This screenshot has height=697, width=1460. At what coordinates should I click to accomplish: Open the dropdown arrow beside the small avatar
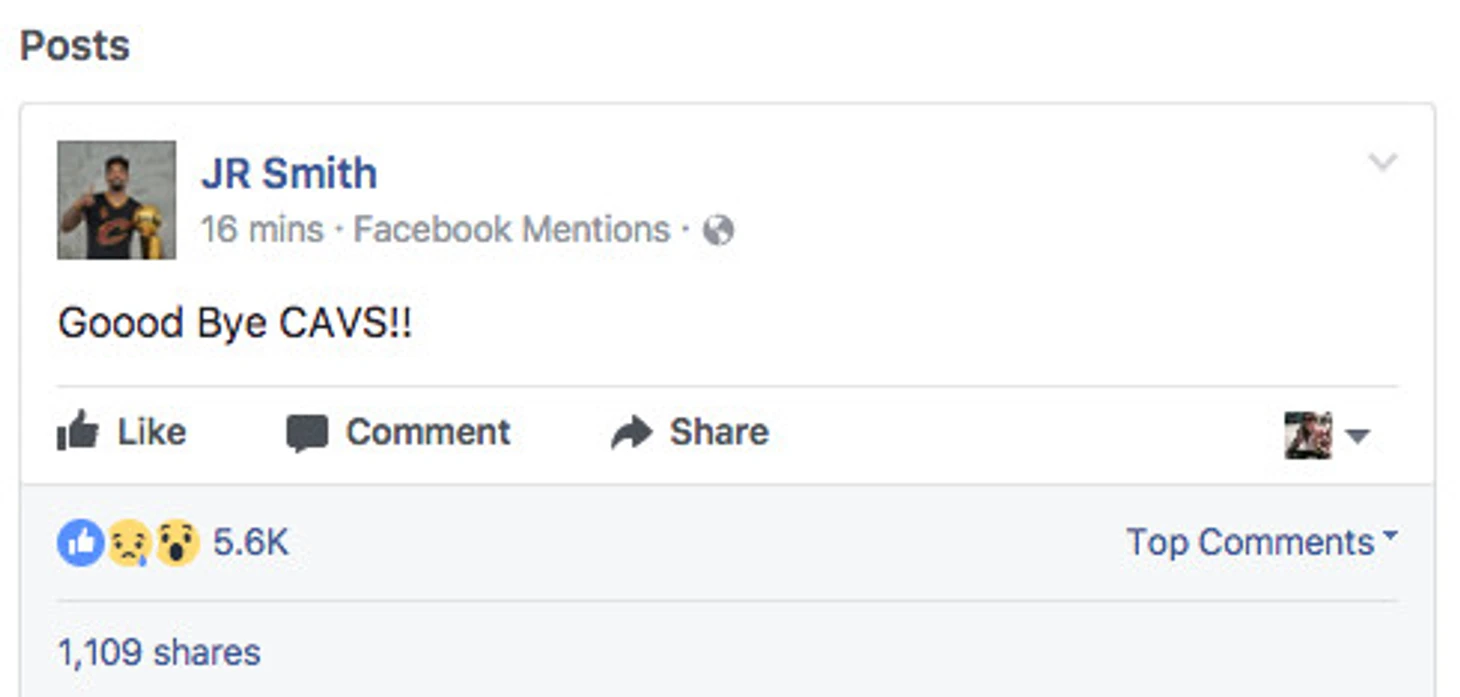(x=1357, y=436)
